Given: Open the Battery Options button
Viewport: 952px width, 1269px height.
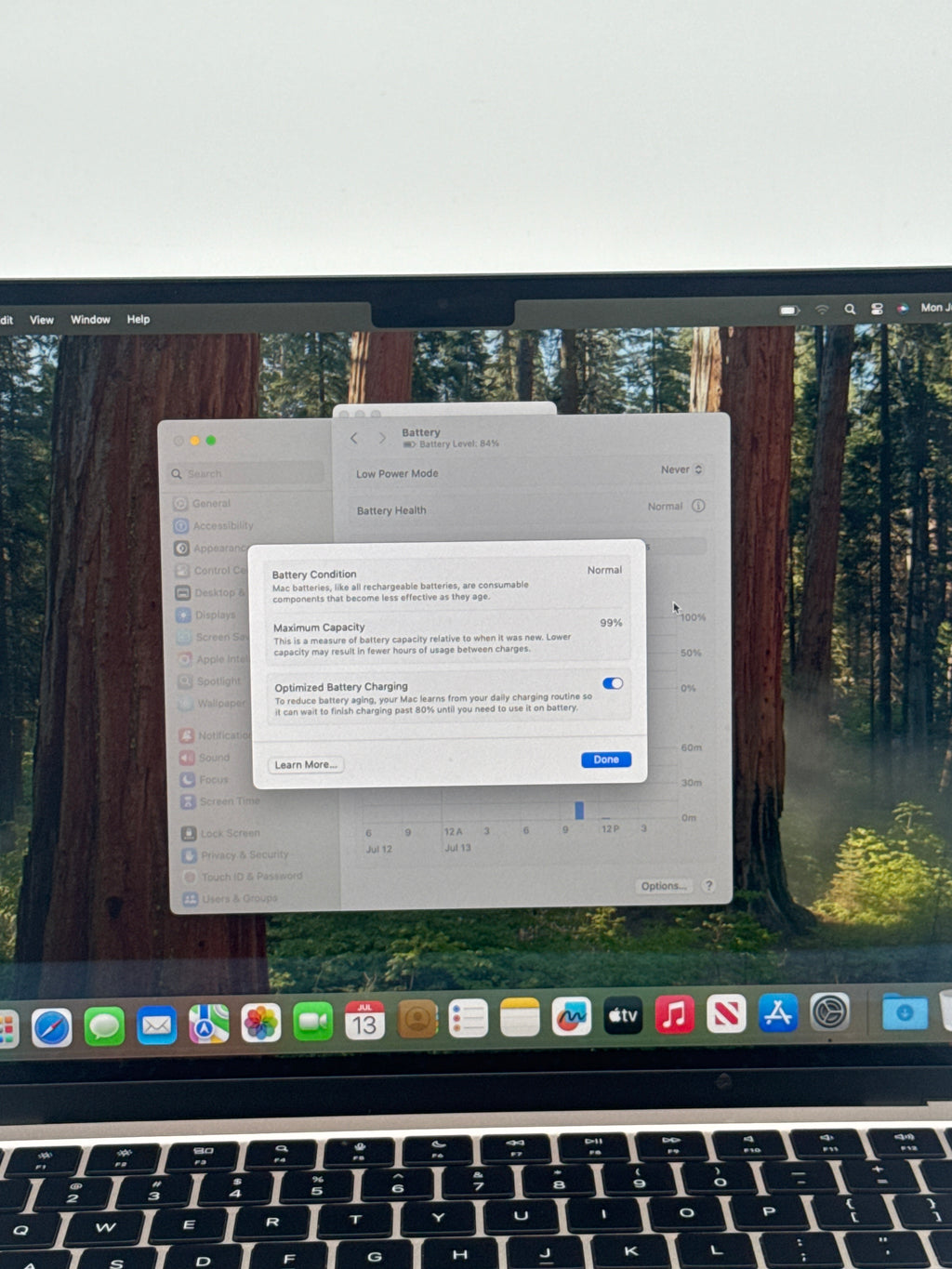Looking at the screenshot, I should (664, 886).
